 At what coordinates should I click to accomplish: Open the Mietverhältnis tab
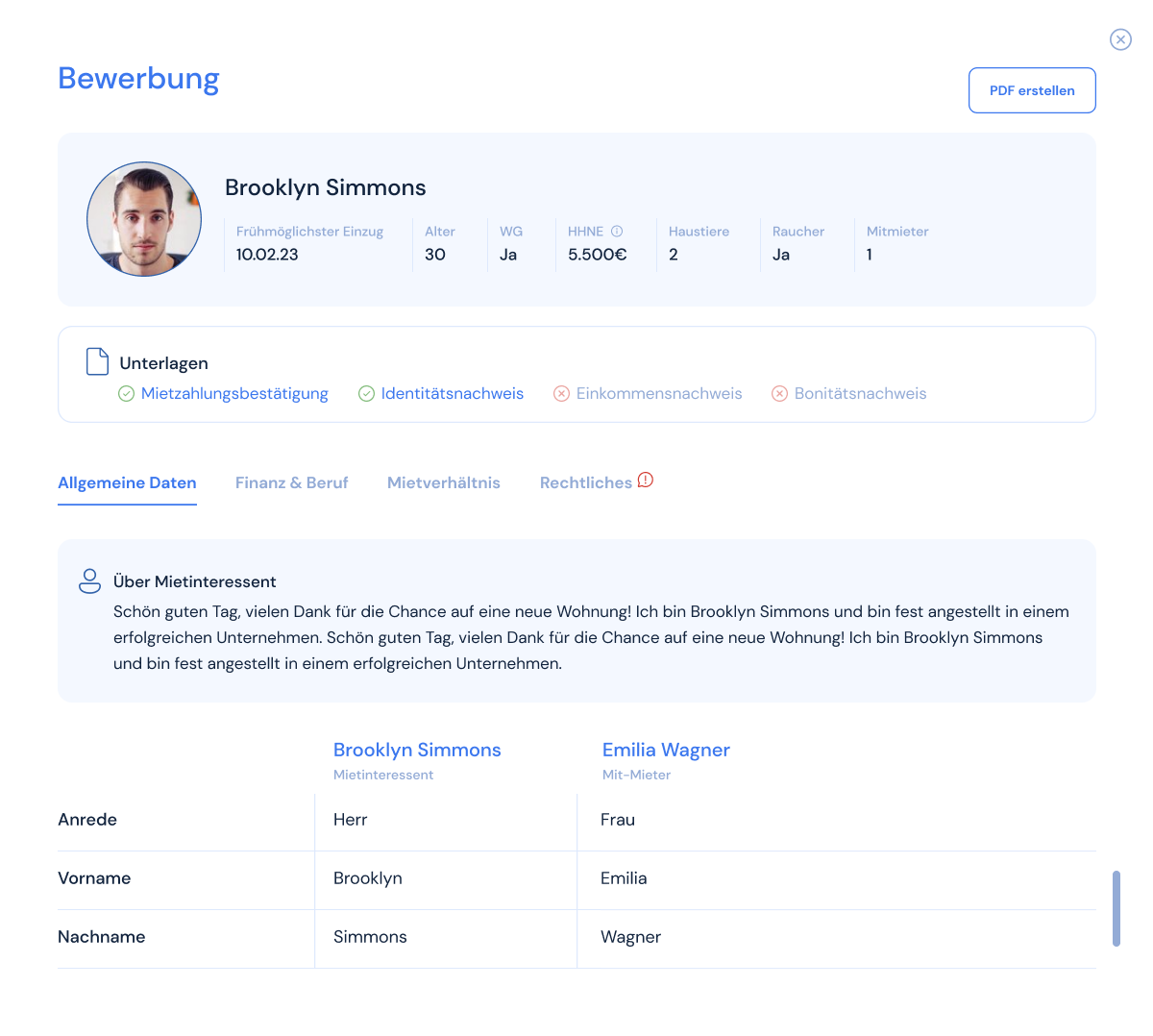click(x=443, y=482)
